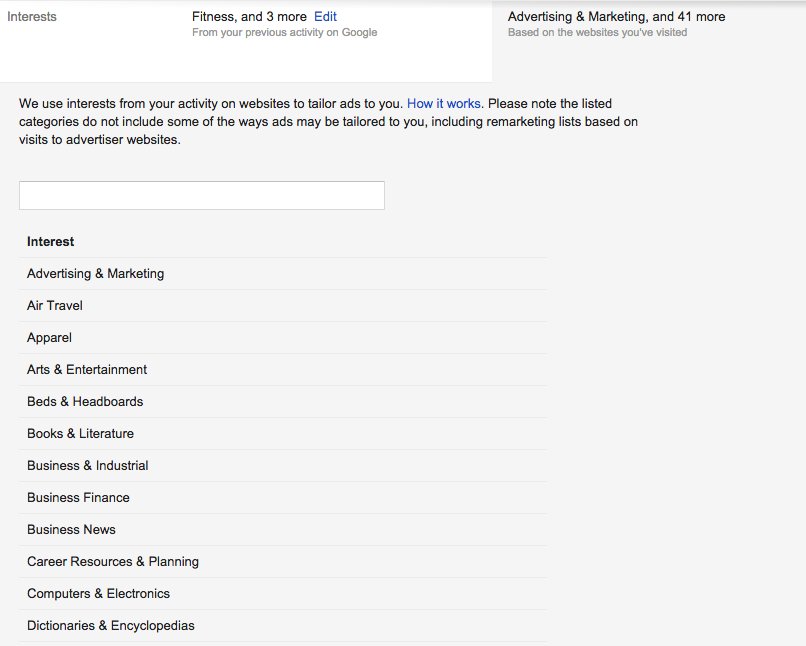Select Career Resources & Planning interest
This screenshot has width=806, height=646.
pos(113,562)
